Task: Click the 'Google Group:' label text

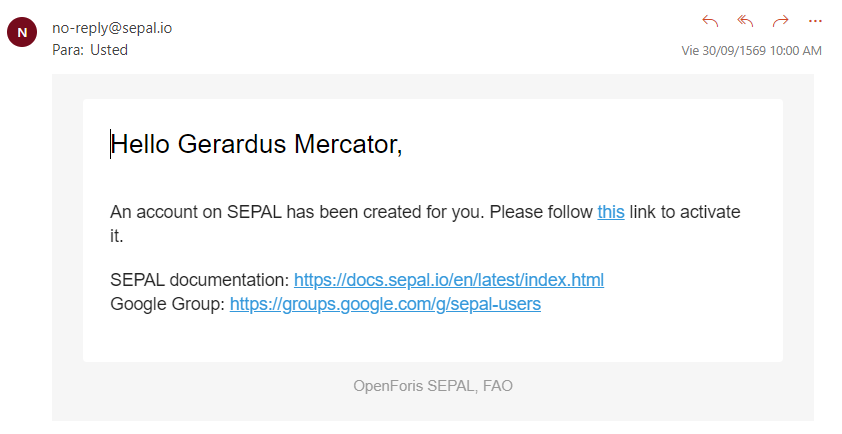Action: 168,304
